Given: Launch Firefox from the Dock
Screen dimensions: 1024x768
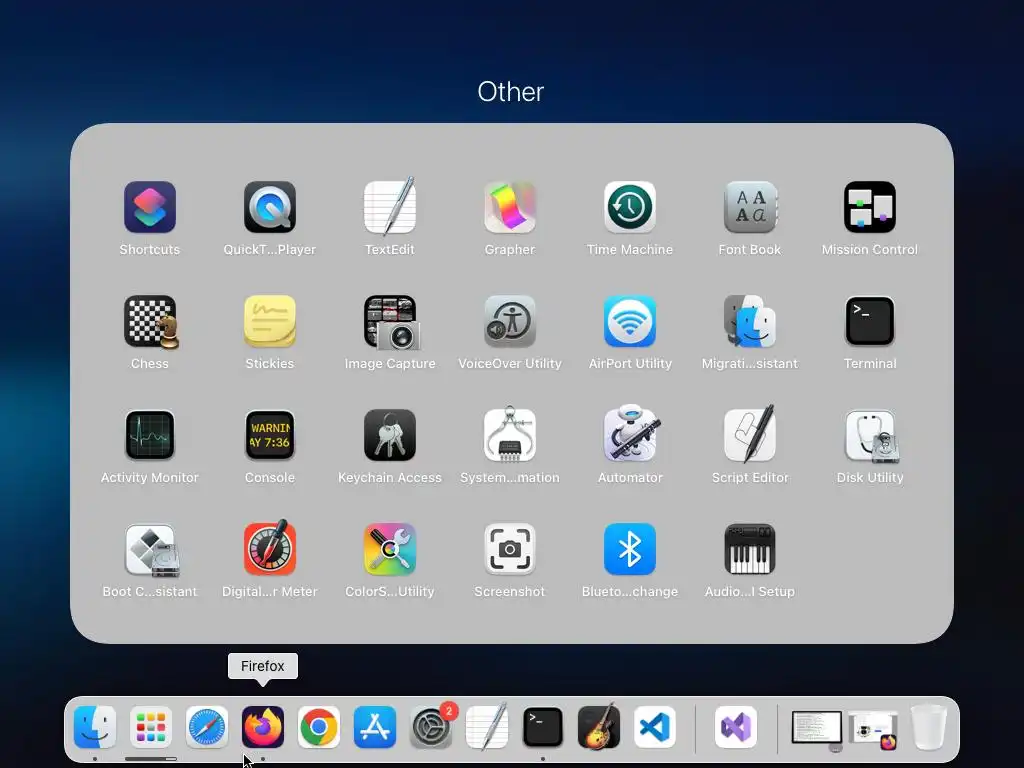Looking at the screenshot, I should [x=263, y=727].
